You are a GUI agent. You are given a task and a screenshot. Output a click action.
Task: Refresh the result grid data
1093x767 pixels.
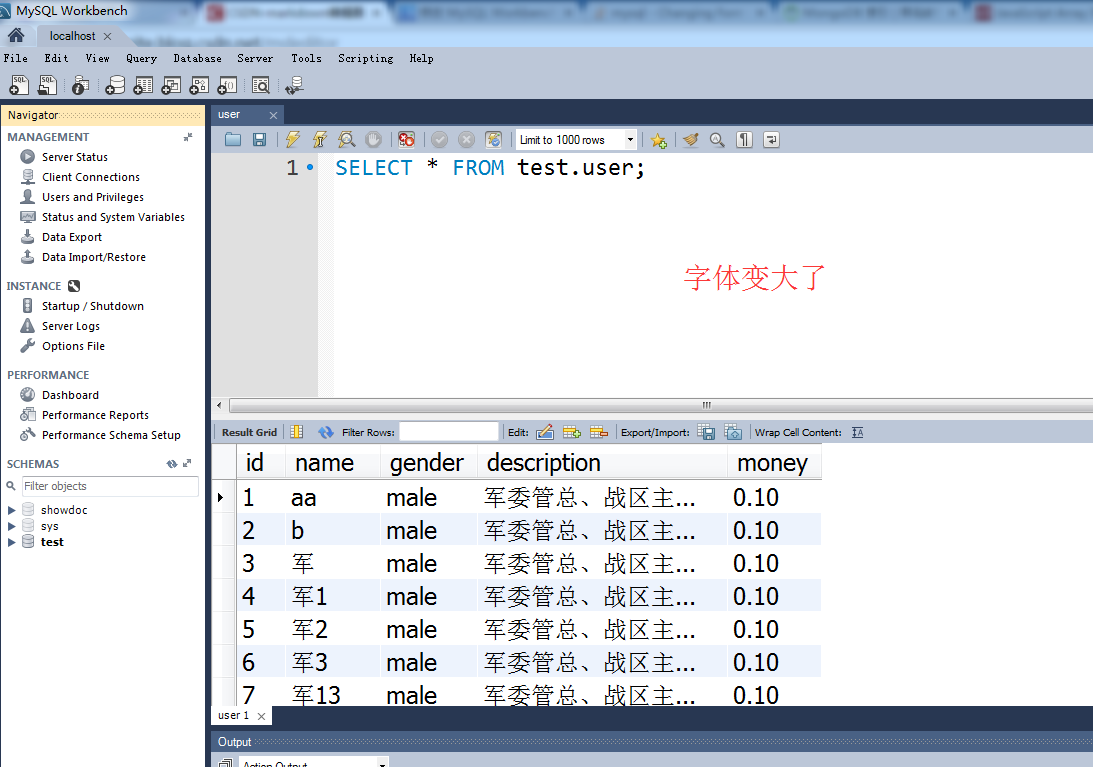tap(326, 432)
